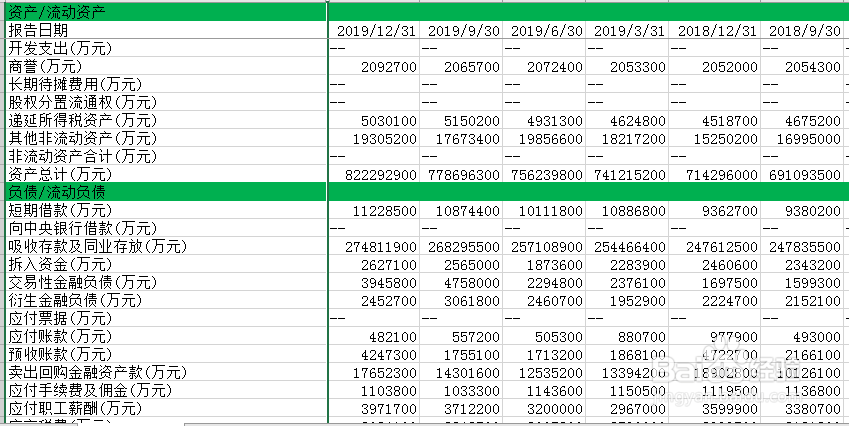Viewport: 849px width, 426px height.
Task: Select date cell 2019/9/30
Action: (x=461, y=30)
